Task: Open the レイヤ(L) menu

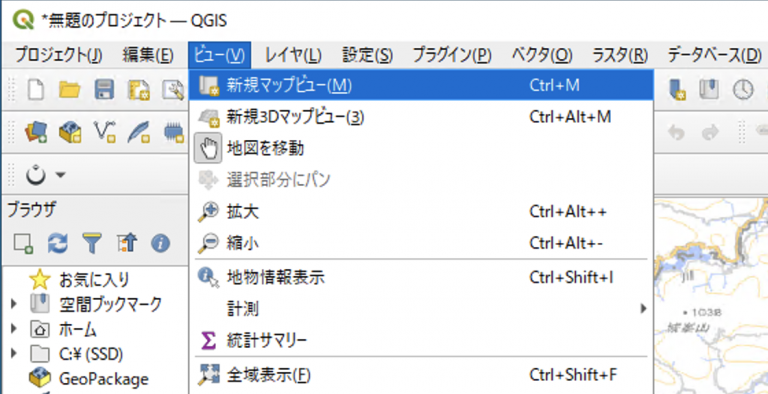Action: [x=293, y=55]
